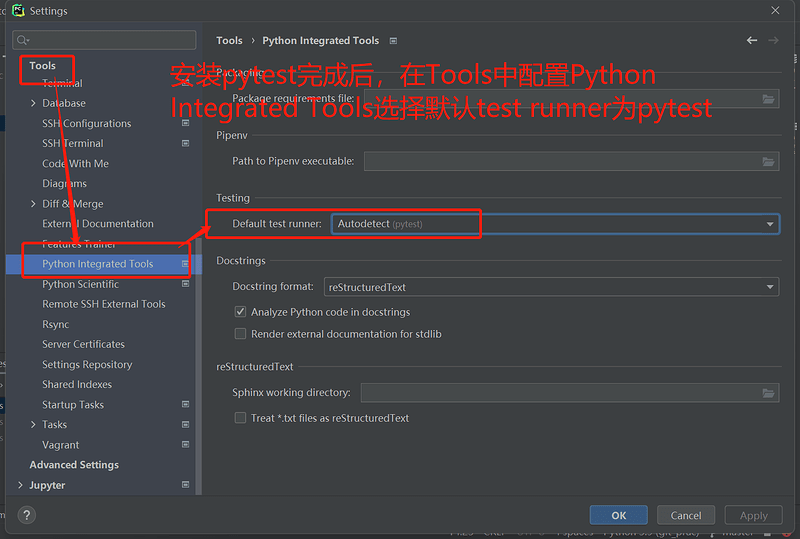Click project icon beside Python Integrated Tools
This screenshot has height=539, width=800.
pos(186,264)
